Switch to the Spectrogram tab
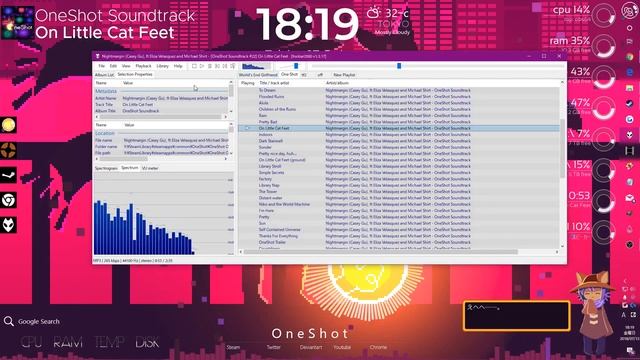Viewport: 640px width, 360px height. (x=106, y=168)
